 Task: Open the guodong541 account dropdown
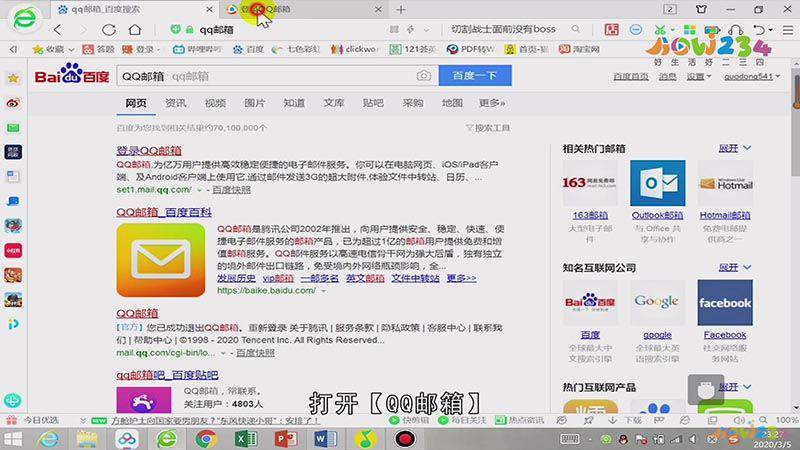(752, 77)
